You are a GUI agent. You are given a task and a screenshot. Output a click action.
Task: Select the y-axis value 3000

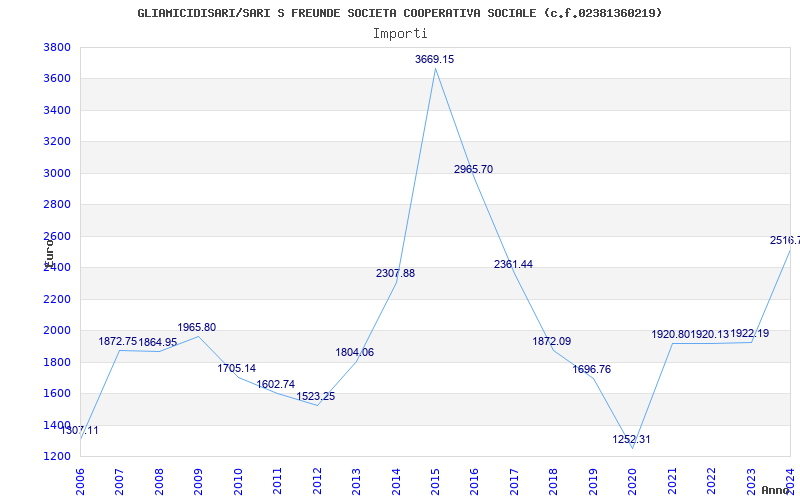pos(57,173)
